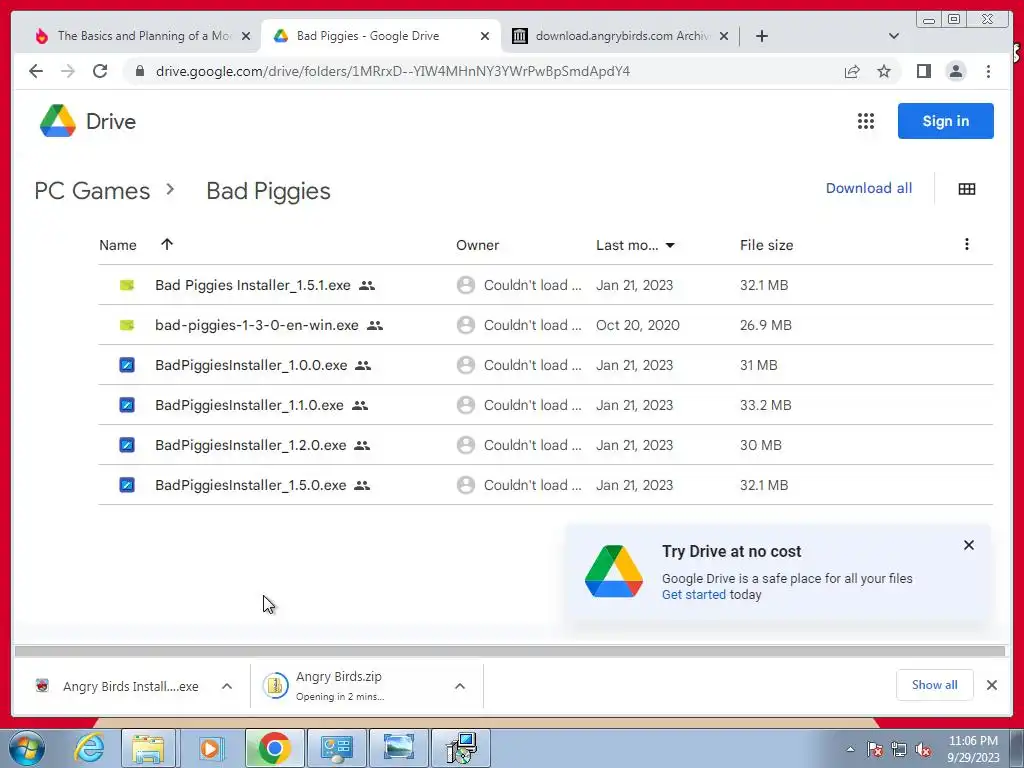Sort files by the Name column header
Viewport: 1024px width, 768px height.
(x=118, y=245)
